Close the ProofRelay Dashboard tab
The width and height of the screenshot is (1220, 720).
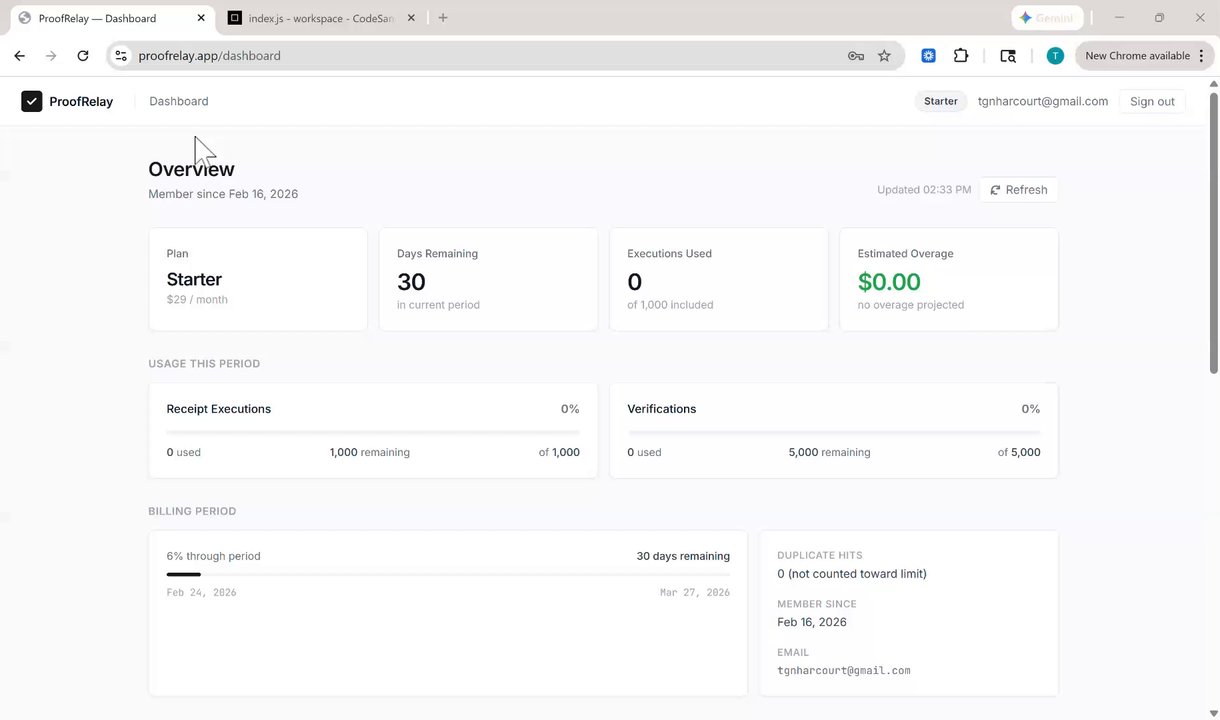[x=201, y=18]
